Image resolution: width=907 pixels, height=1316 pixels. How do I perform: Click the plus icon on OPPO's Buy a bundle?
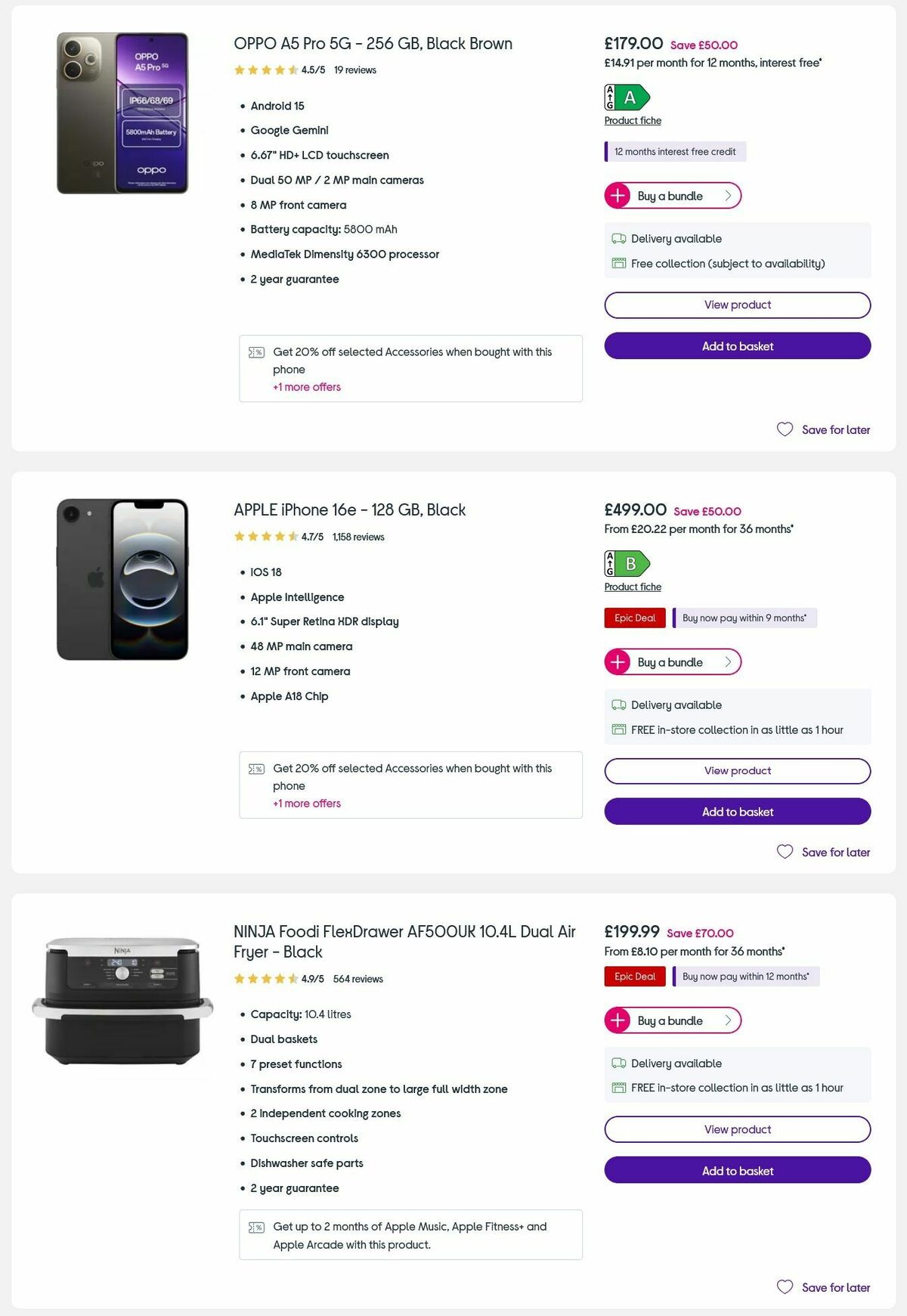619,196
